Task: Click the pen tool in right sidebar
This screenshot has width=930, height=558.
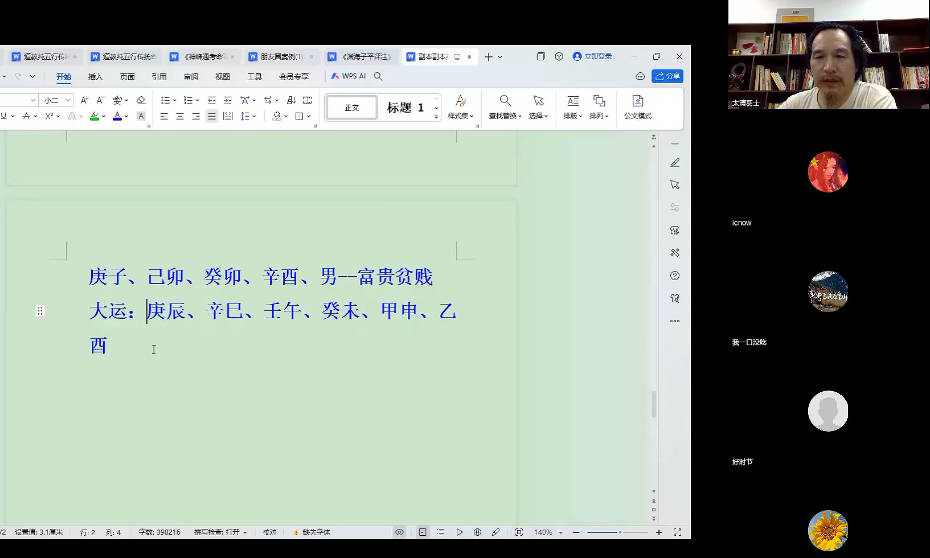Action: [675, 162]
